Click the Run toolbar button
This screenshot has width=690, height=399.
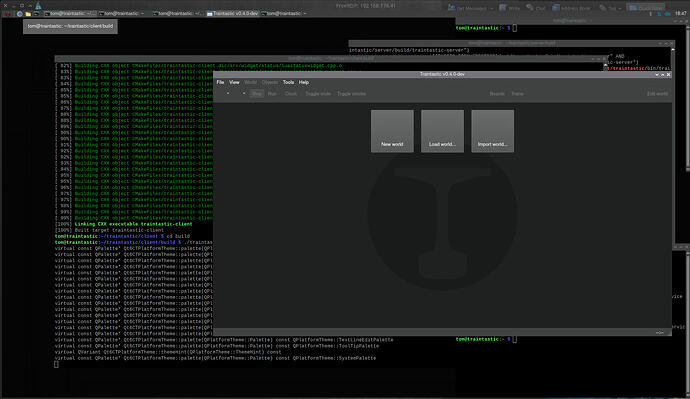coord(272,94)
